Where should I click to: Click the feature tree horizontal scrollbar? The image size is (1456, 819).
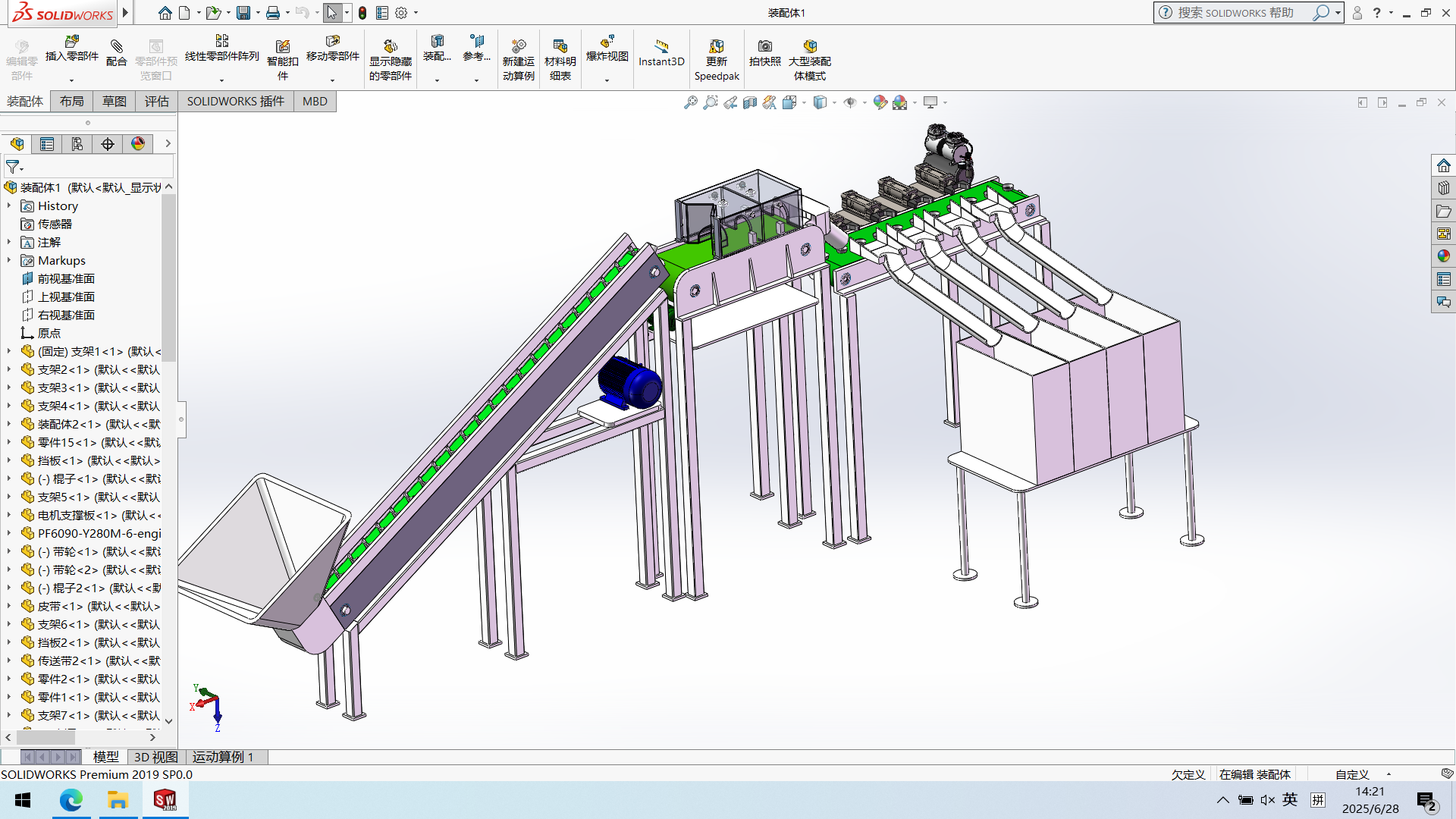tap(46, 737)
